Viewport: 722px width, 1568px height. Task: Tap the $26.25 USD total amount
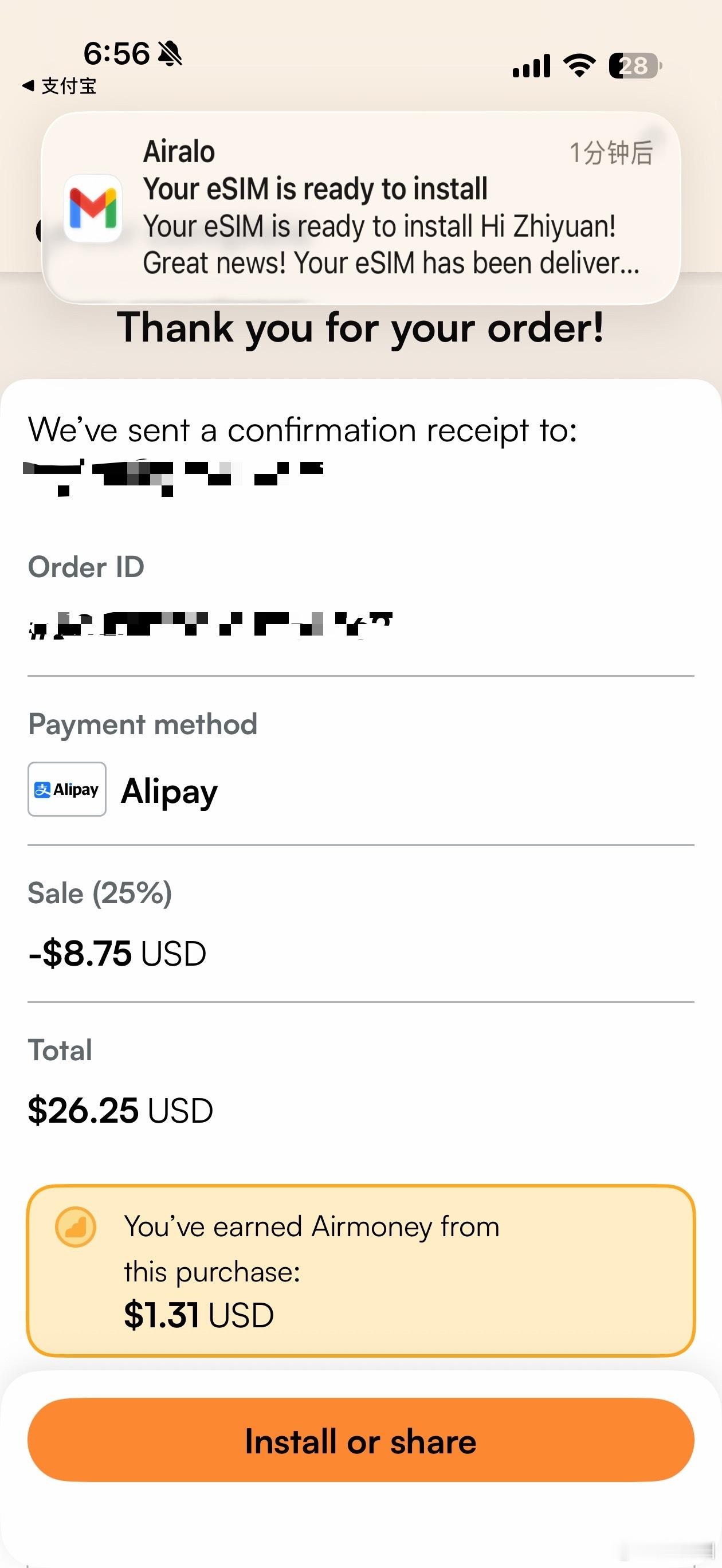click(120, 1110)
